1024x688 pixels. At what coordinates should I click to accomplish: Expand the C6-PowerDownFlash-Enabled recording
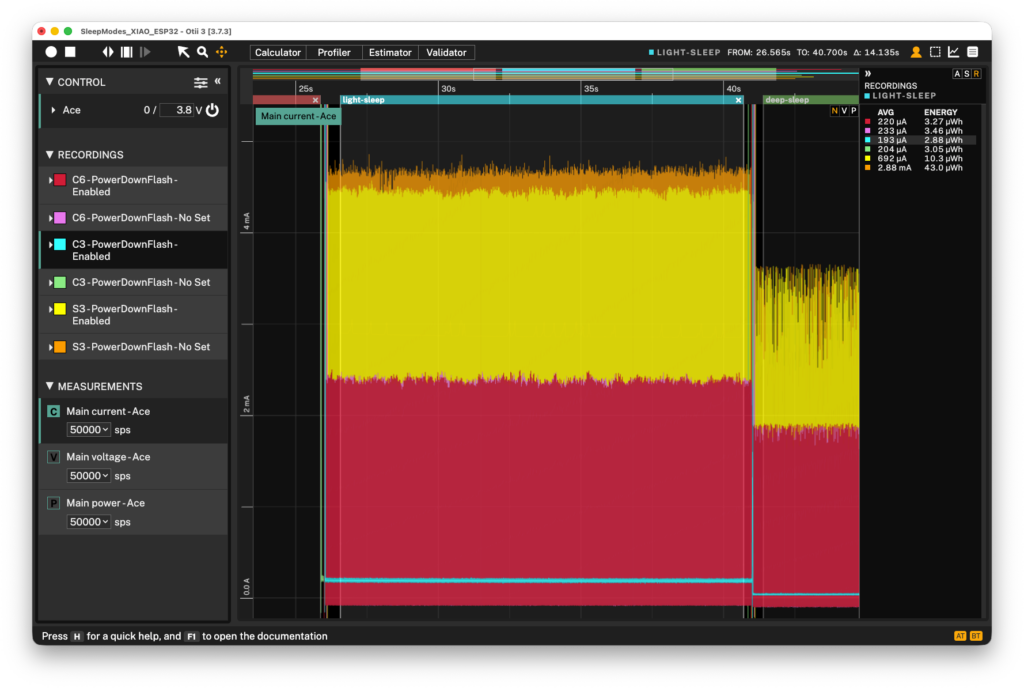(x=50, y=180)
